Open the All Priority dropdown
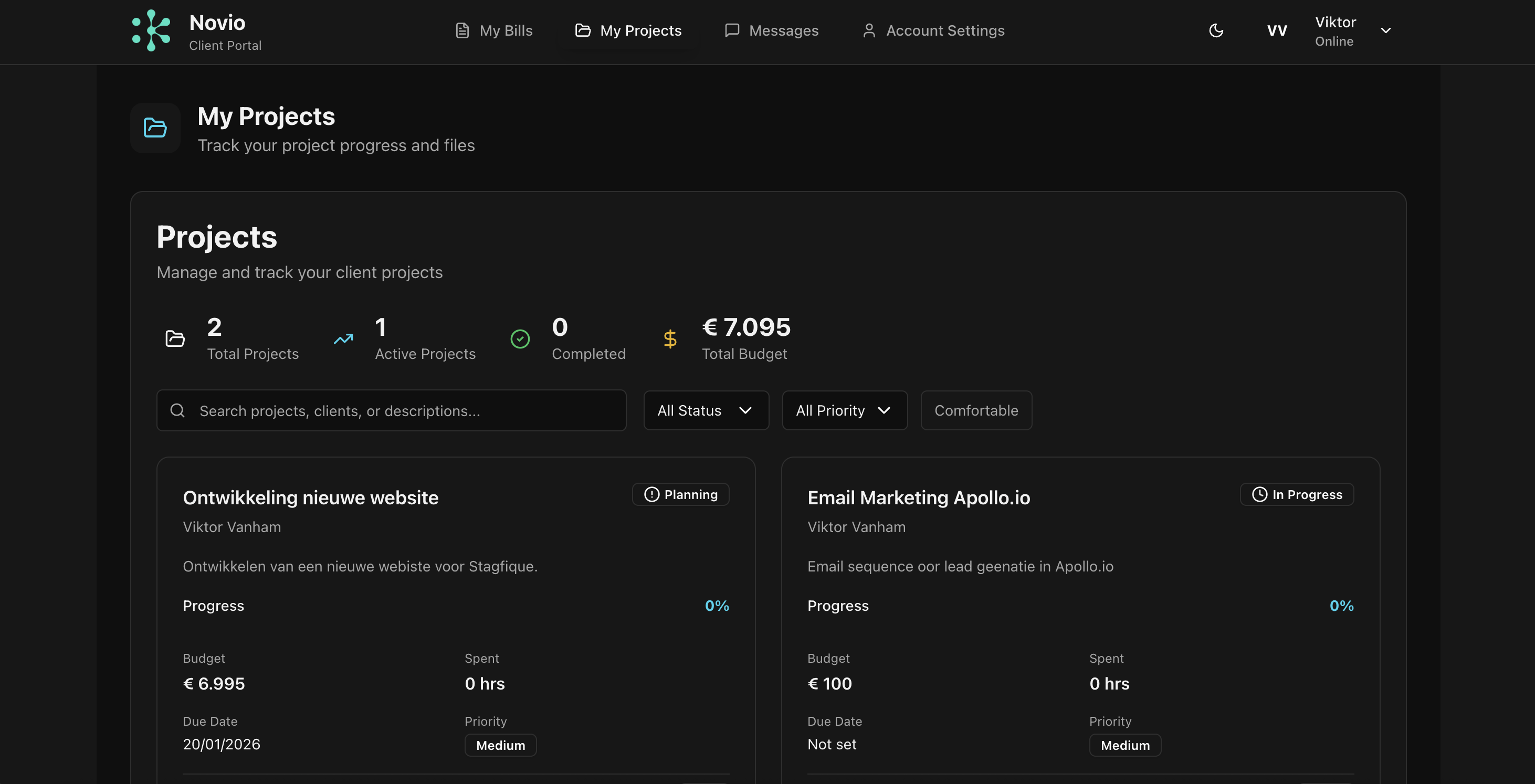The width and height of the screenshot is (1535, 784). [x=844, y=410]
